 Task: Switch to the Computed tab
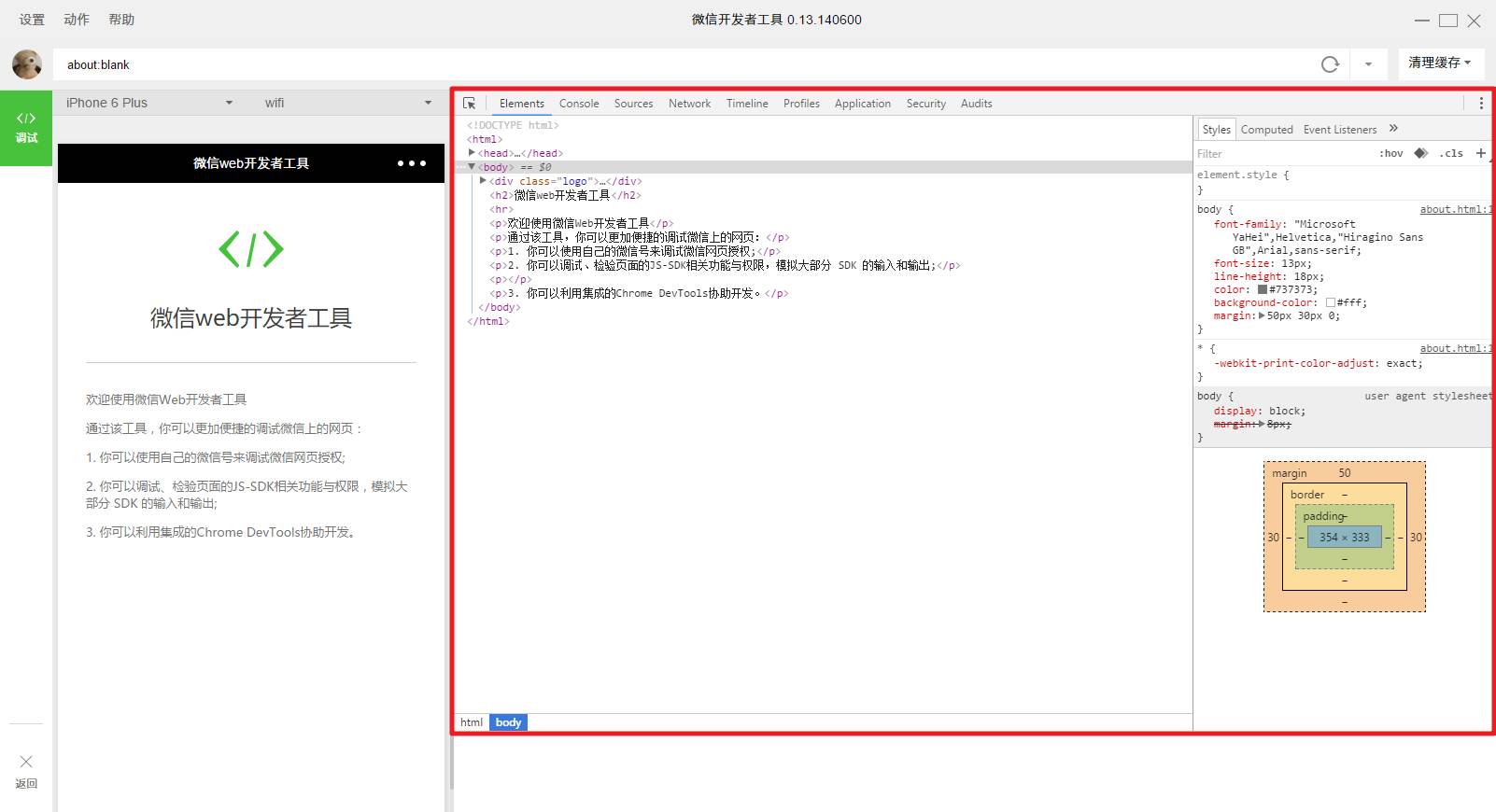coord(1266,130)
